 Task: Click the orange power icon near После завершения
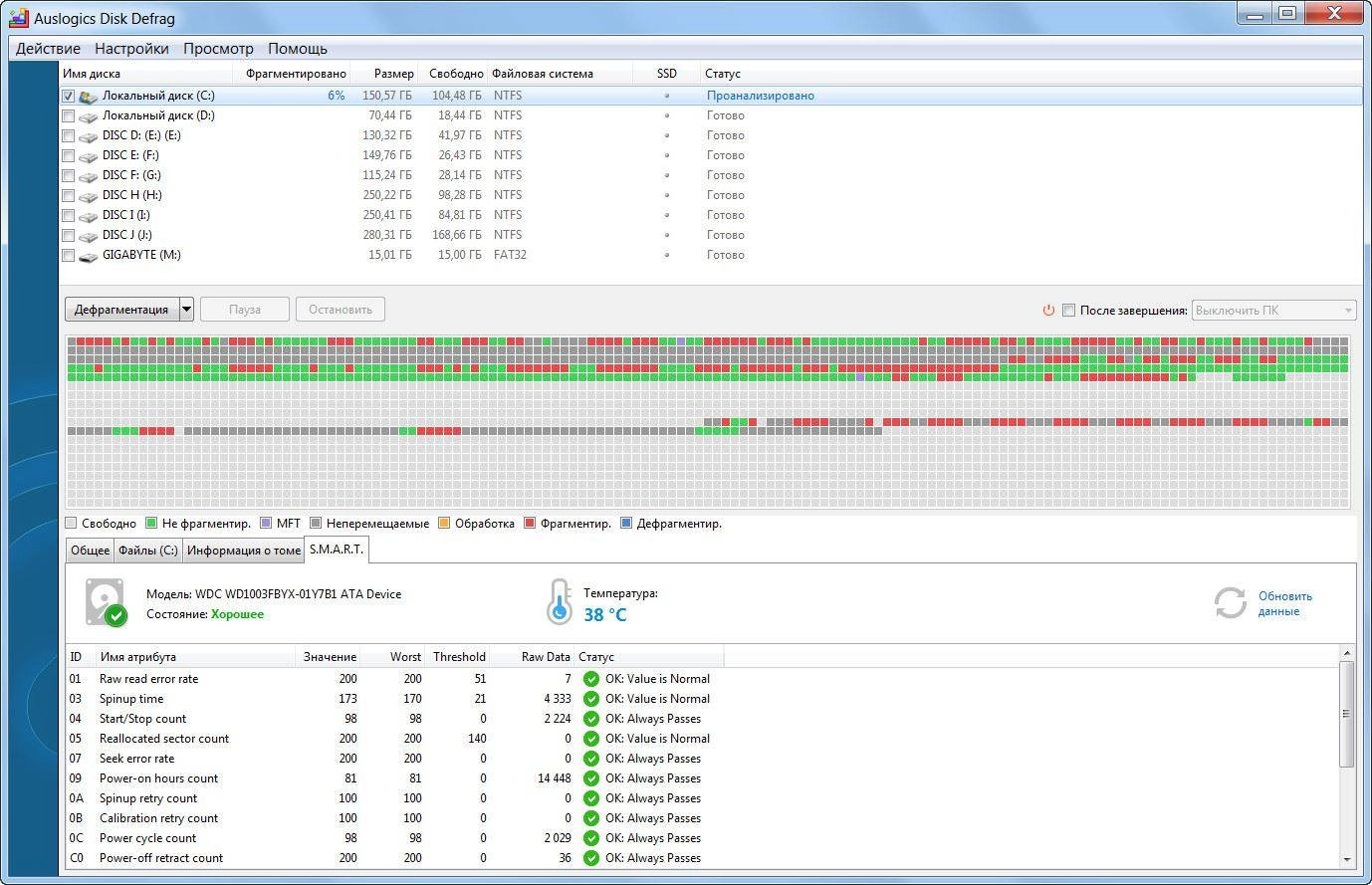tap(1048, 310)
